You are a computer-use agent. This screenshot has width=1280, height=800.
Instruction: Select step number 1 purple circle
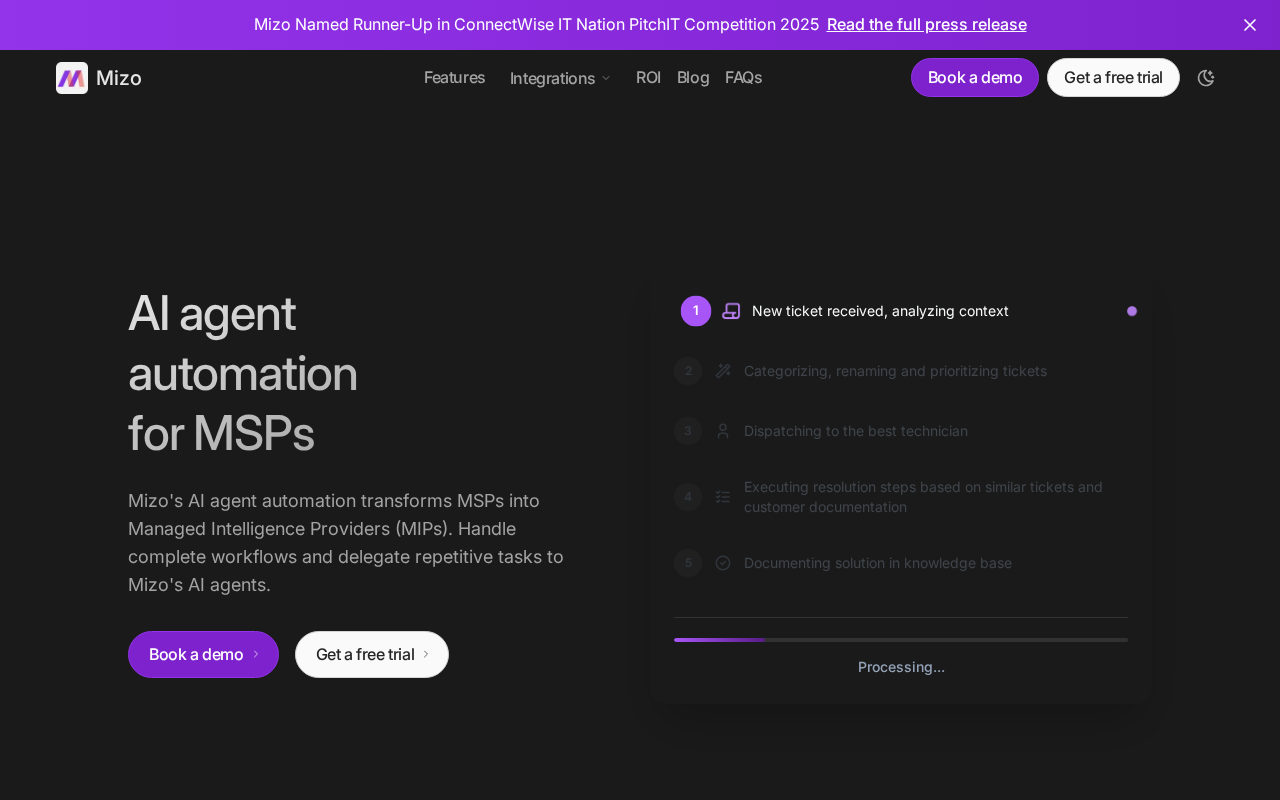click(x=696, y=311)
